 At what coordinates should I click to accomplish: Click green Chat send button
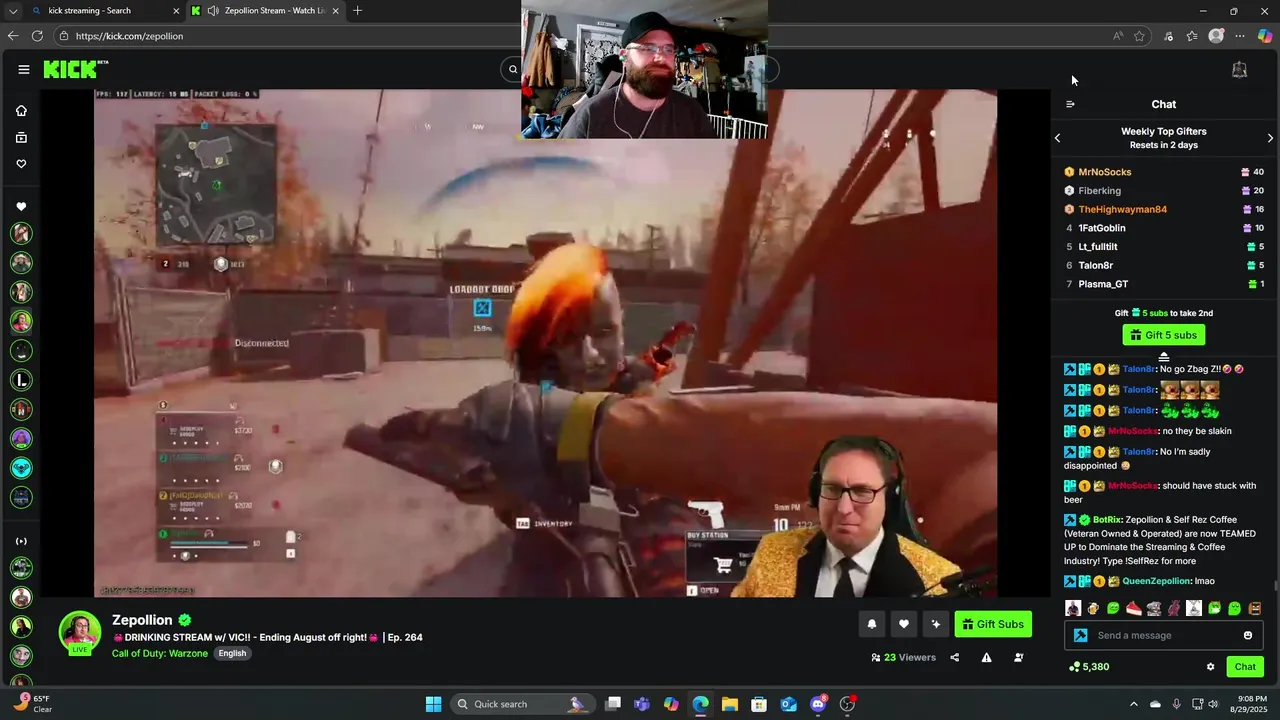click(x=1245, y=667)
